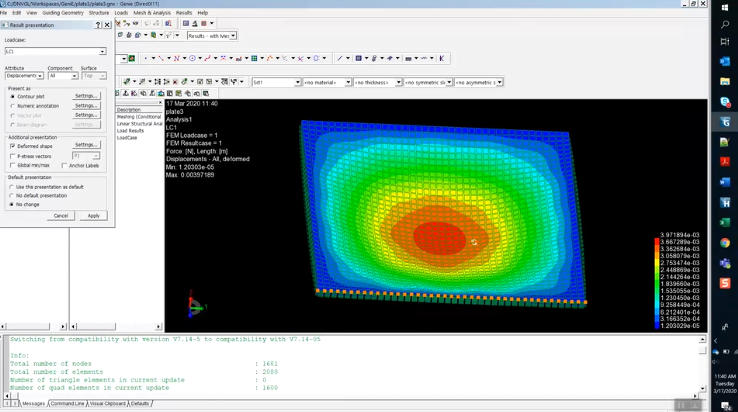Open the Structure menu

pyautogui.click(x=99, y=13)
